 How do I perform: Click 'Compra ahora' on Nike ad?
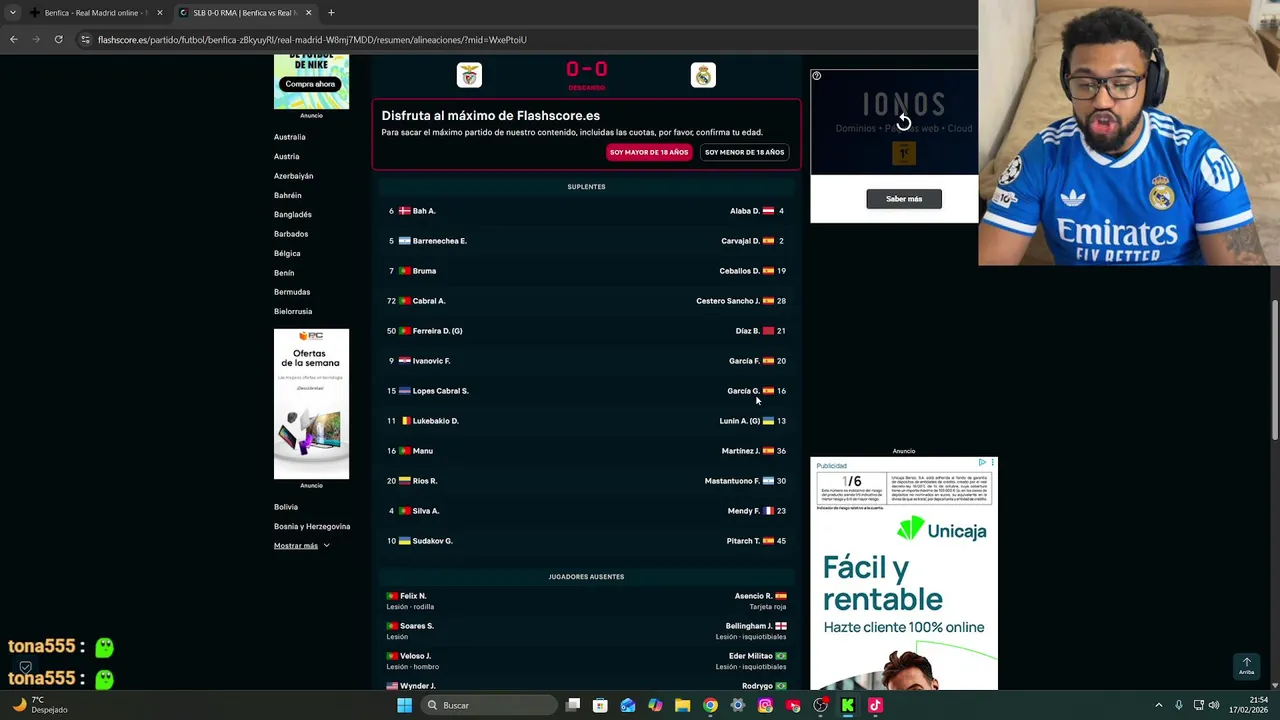310,84
